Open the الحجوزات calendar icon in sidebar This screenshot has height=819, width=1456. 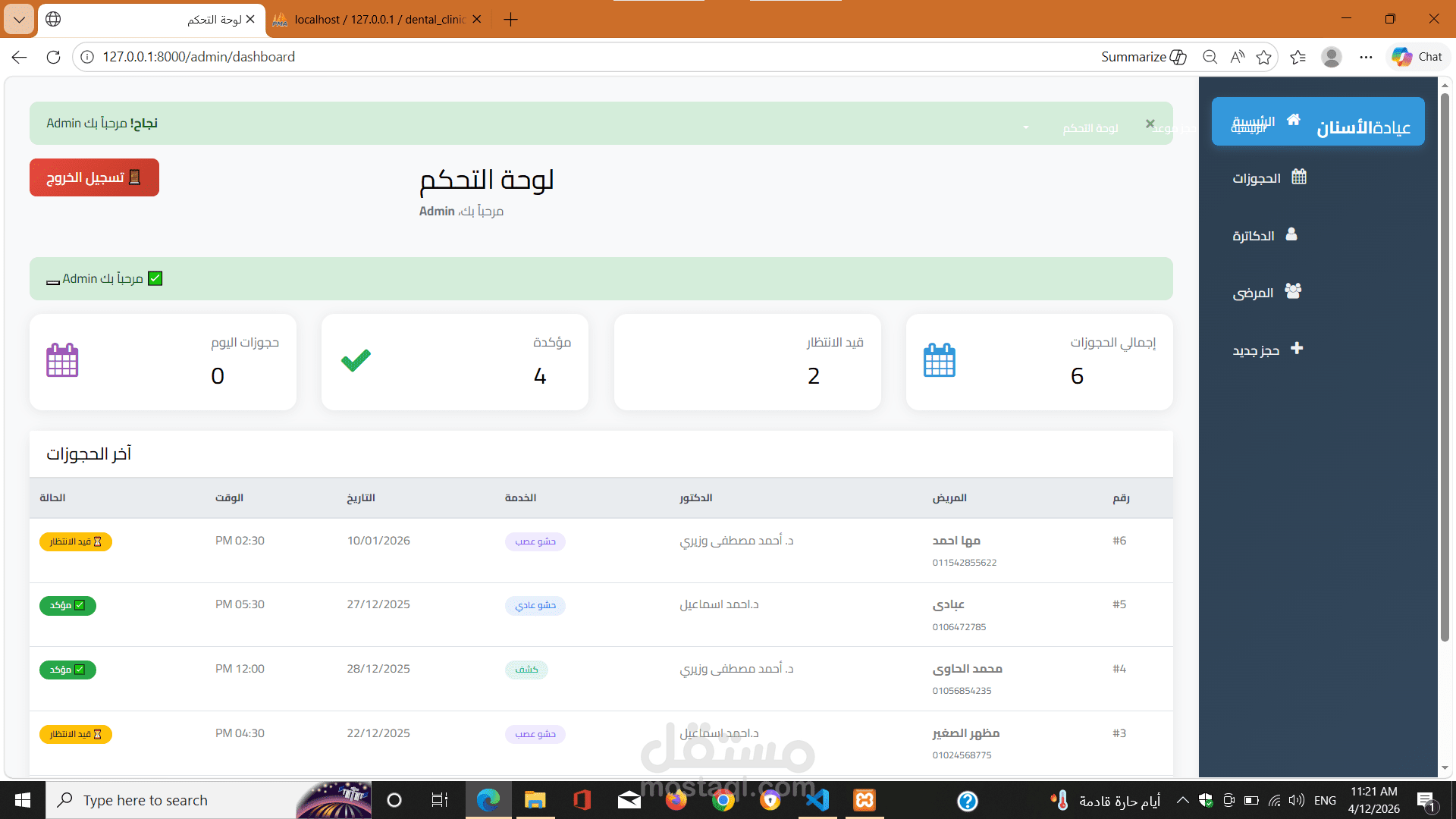click(x=1298, y=177)
